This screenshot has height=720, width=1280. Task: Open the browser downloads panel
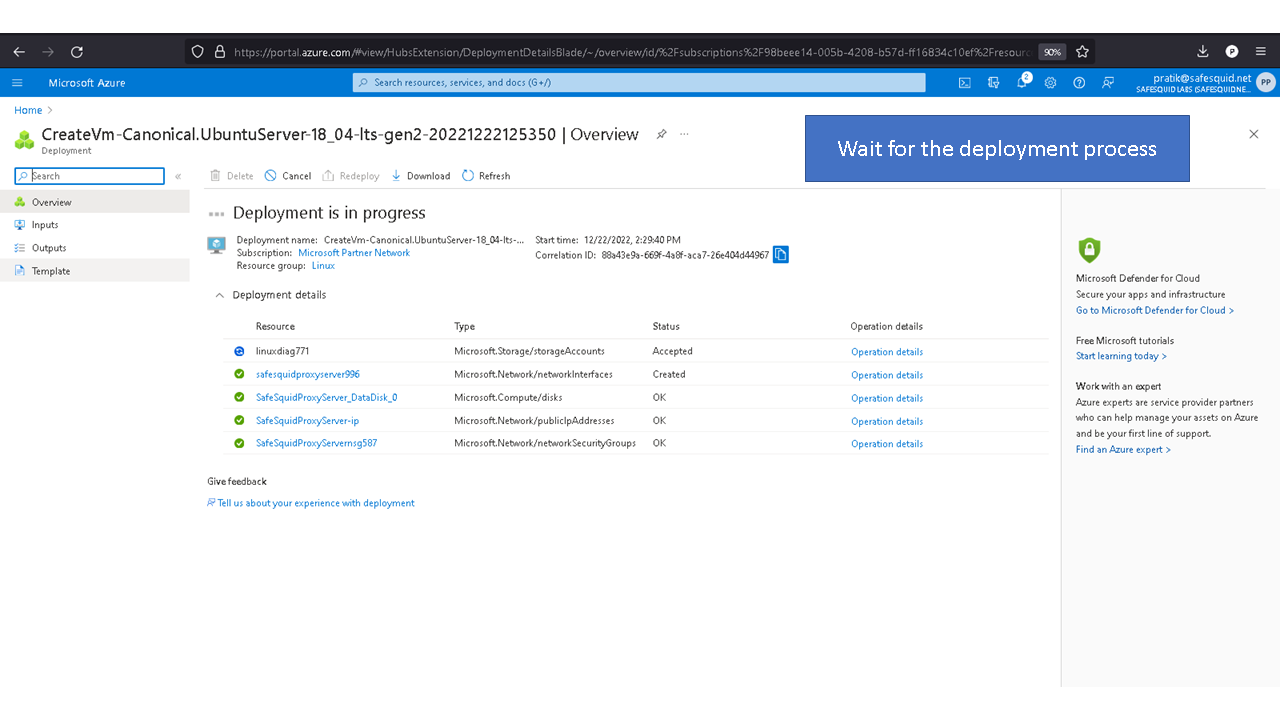coord(1203,52)
